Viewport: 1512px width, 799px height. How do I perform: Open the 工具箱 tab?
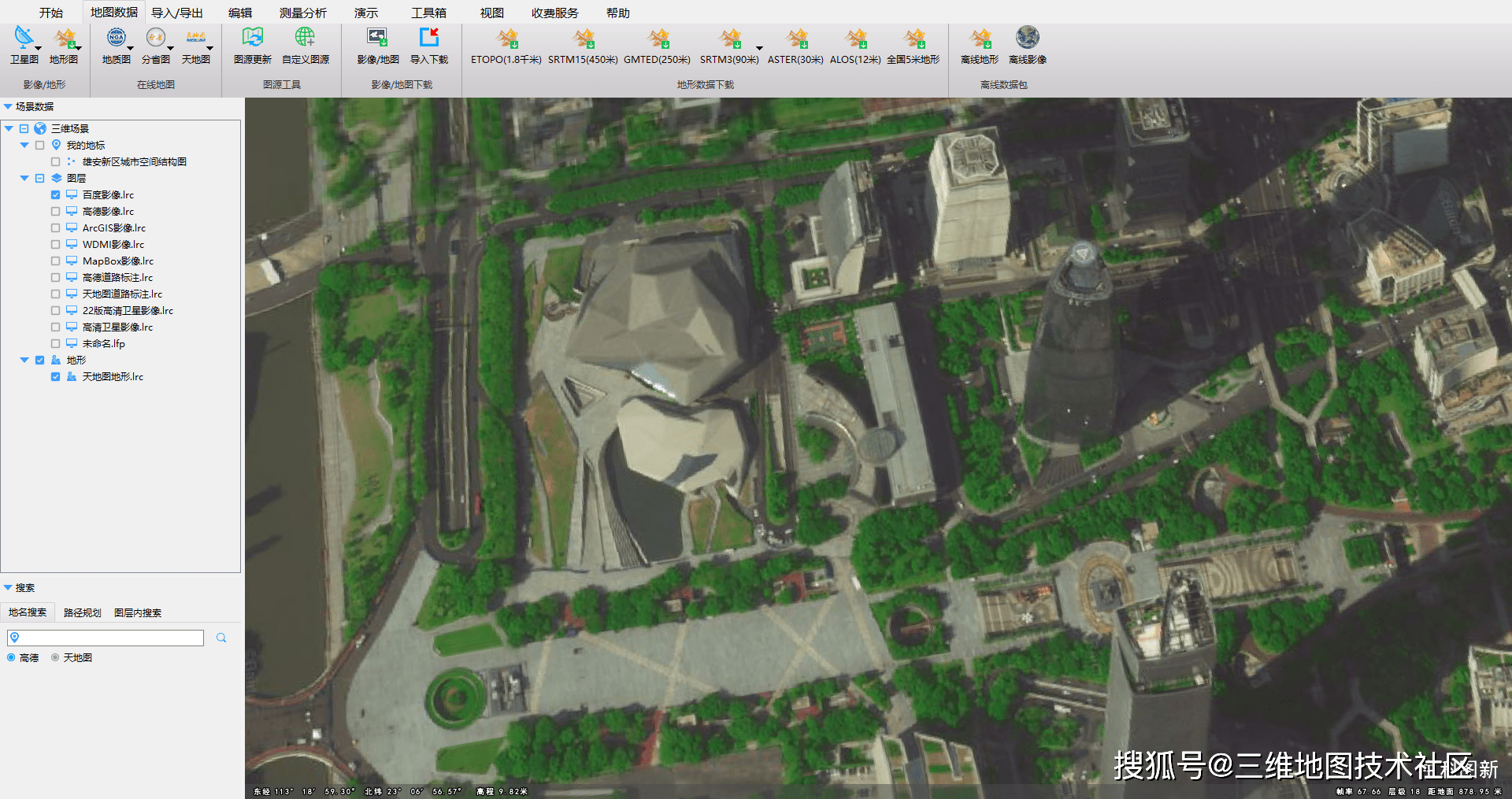pyautogui.click(x=428, y=13)
